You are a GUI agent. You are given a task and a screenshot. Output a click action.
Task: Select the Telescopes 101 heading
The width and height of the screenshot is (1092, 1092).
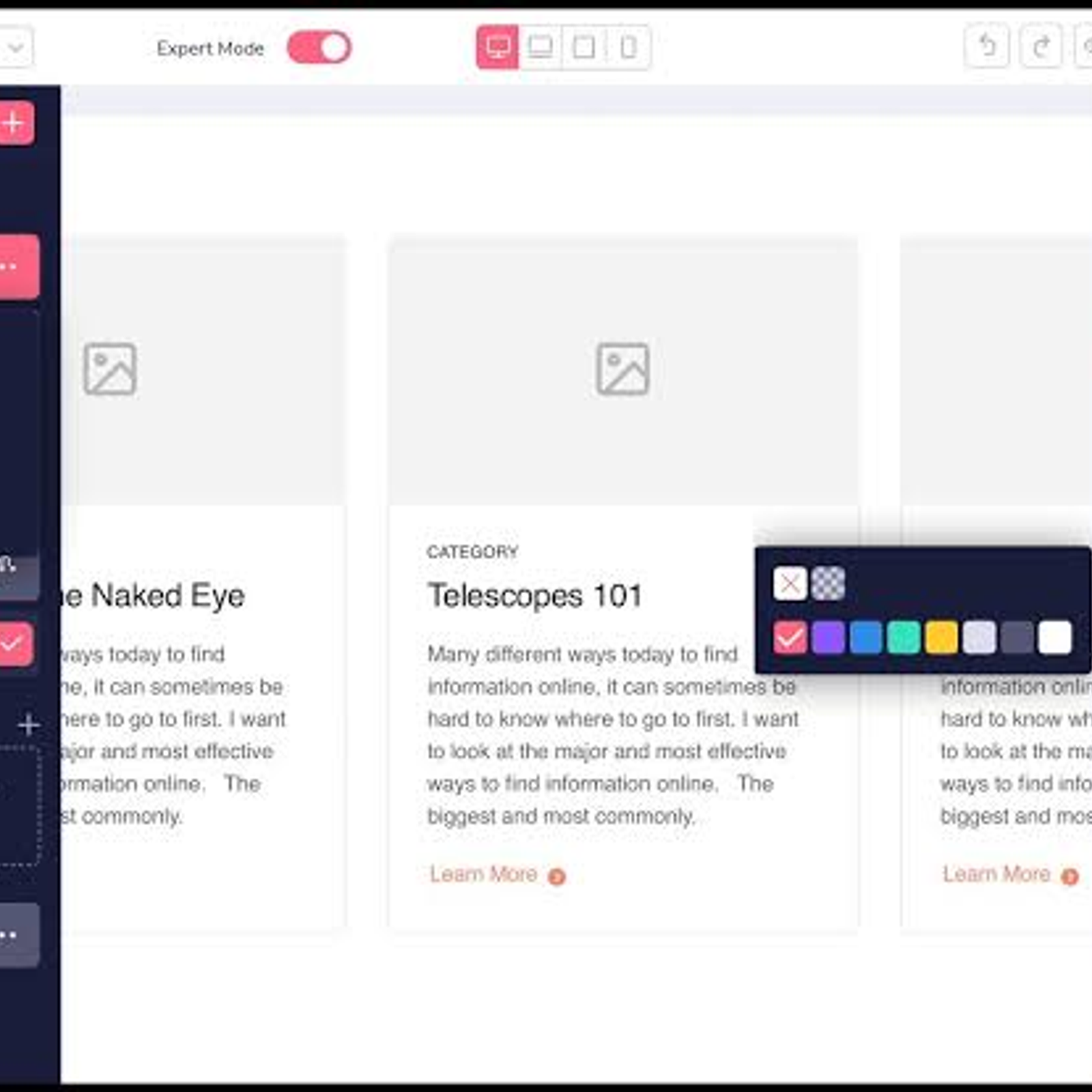coord(534,595)
